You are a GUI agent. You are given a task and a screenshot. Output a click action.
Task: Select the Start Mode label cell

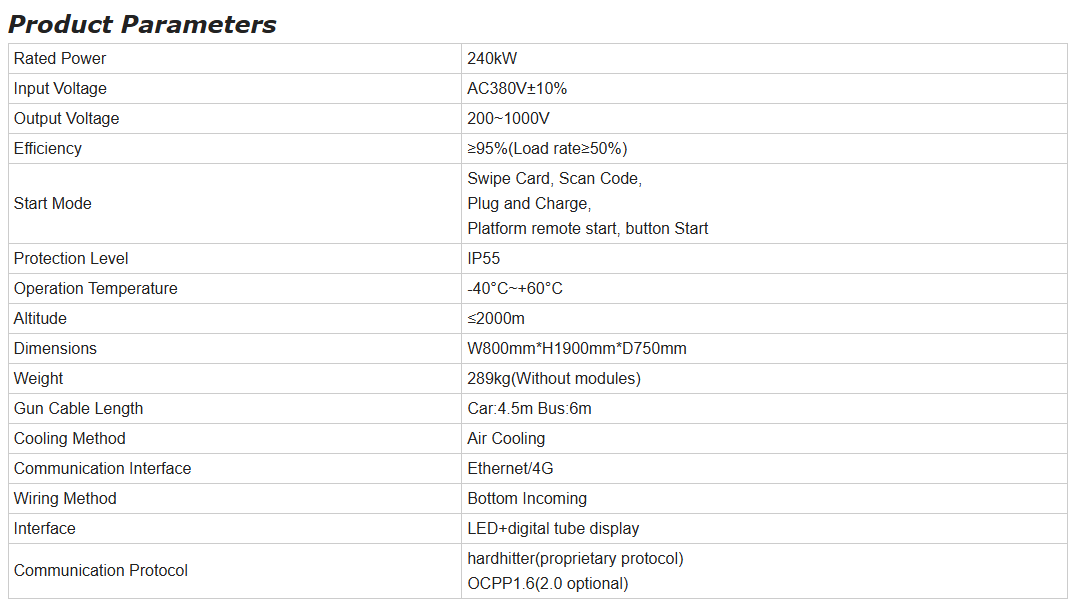point(234,204)
